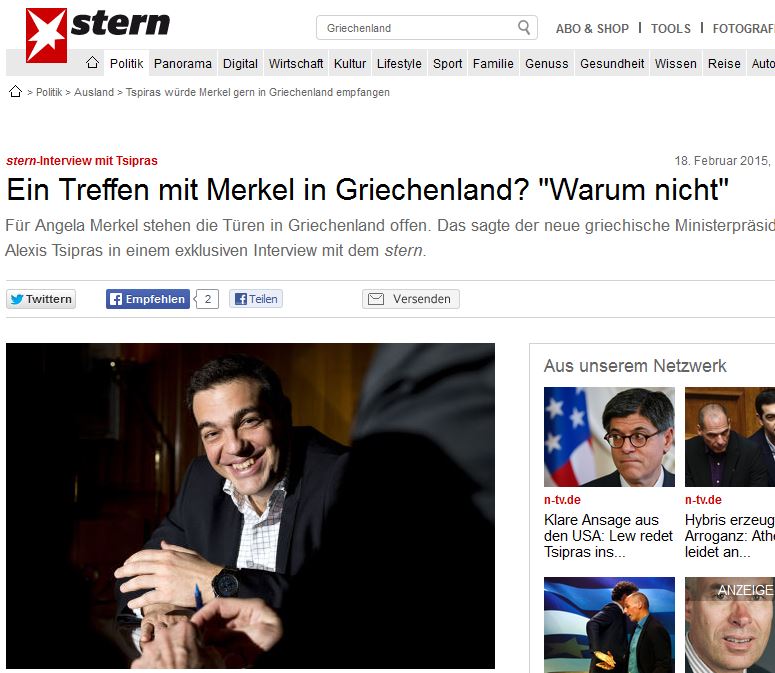Screen dimensions: 775x673
Task: Open the main Tsipras article photo
Action: 250,505
